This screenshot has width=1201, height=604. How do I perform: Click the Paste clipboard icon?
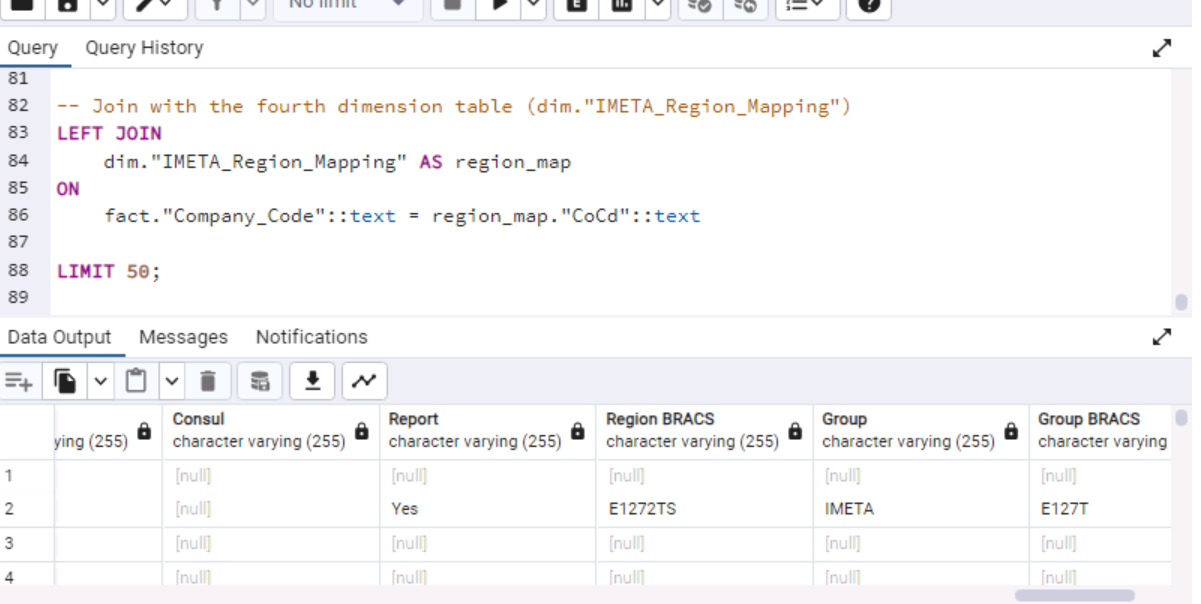(x=136, y=381)
